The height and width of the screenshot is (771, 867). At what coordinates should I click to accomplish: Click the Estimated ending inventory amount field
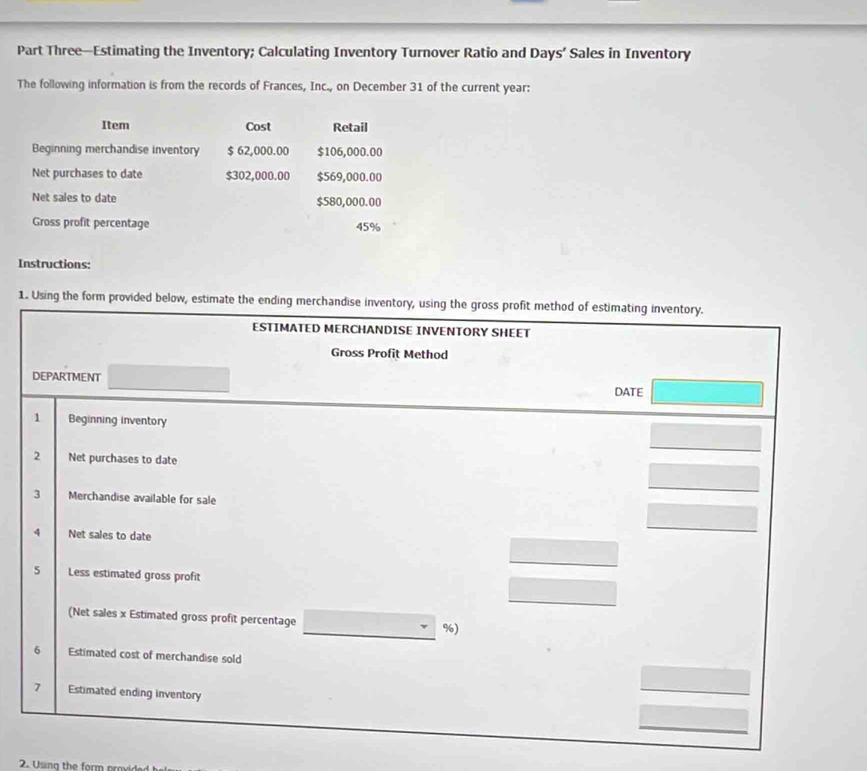pos(694,719)
